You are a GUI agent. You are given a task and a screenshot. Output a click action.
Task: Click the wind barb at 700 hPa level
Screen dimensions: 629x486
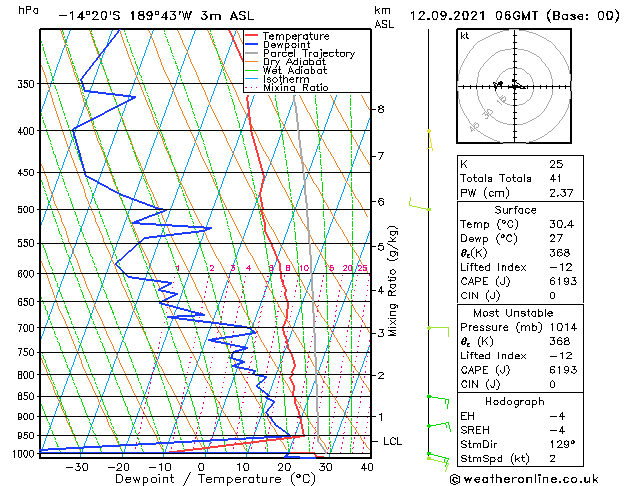[x=438, y=332]
